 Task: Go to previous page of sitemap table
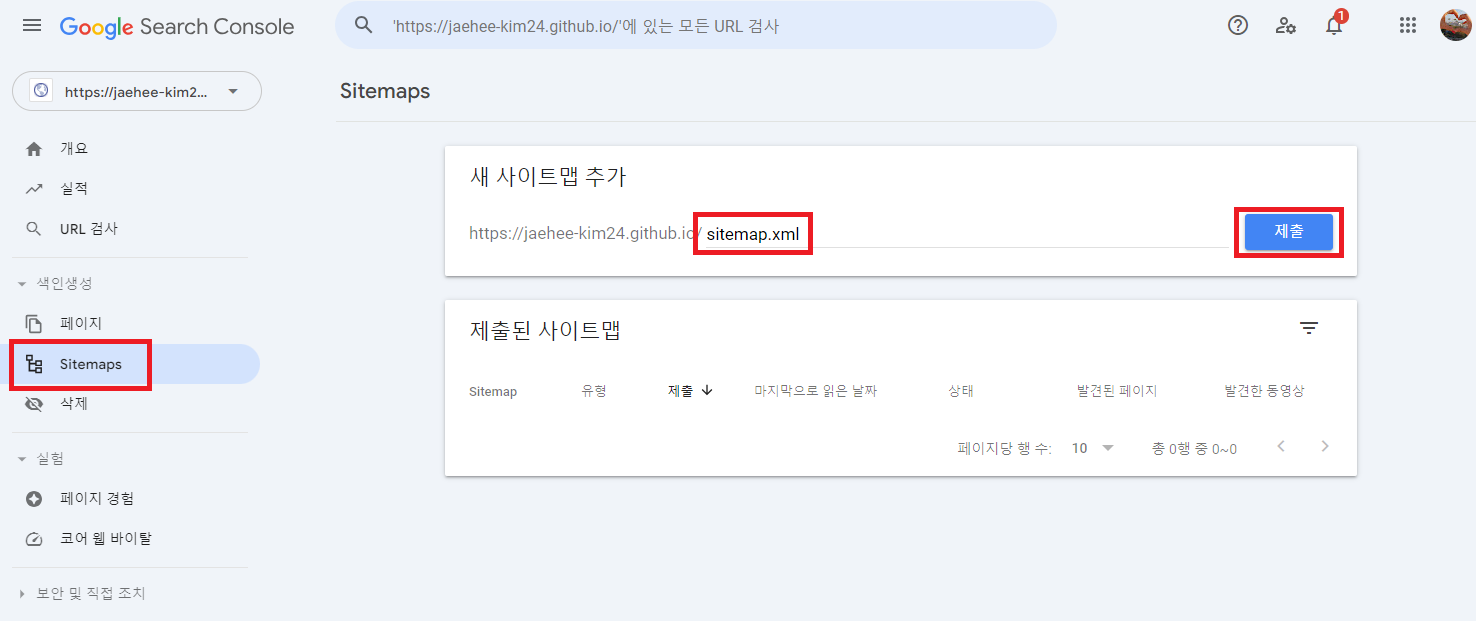[x=1281, y=446]
